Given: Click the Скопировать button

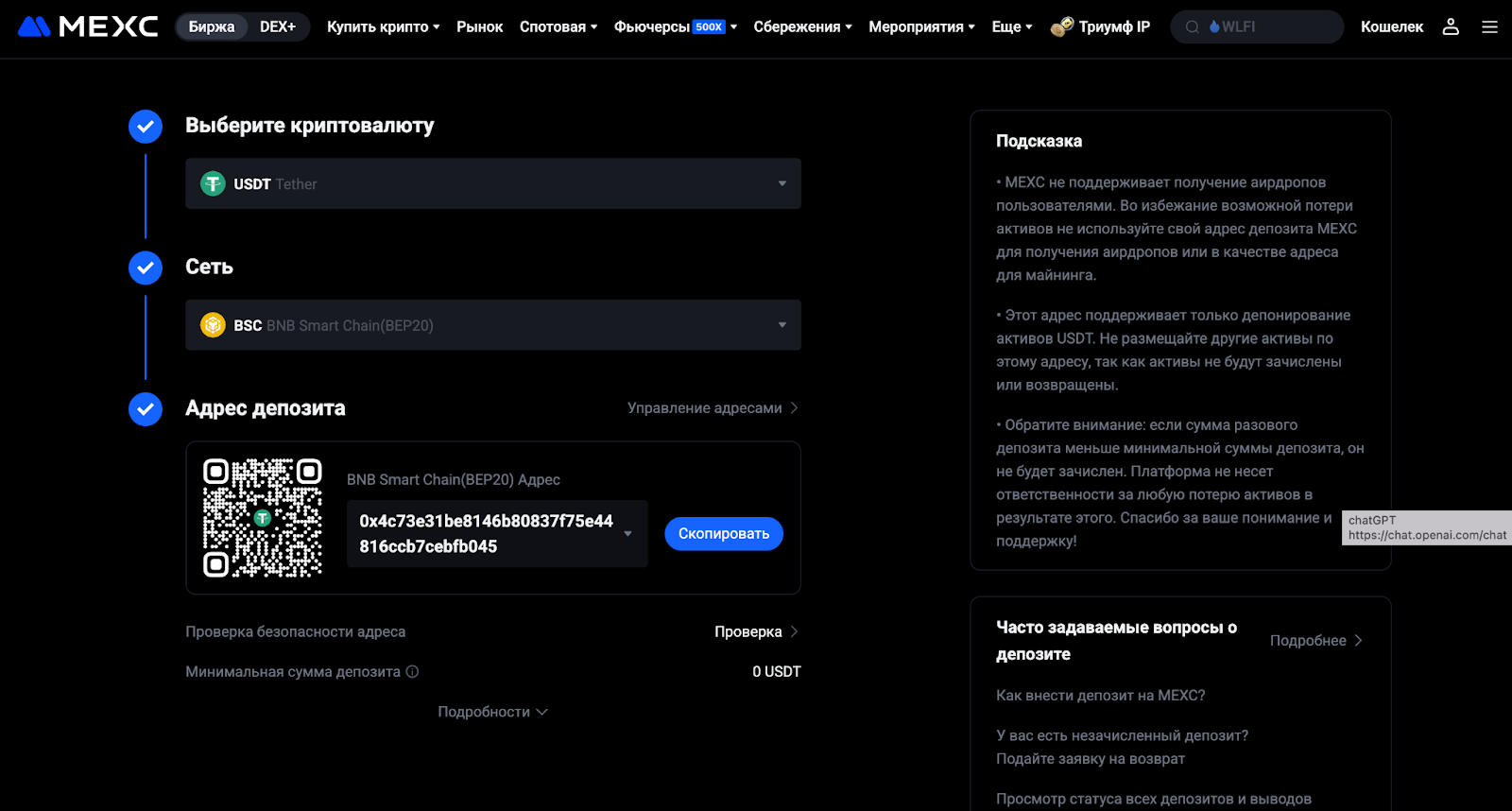Looking at the screenshot, I should pos(724,534).
